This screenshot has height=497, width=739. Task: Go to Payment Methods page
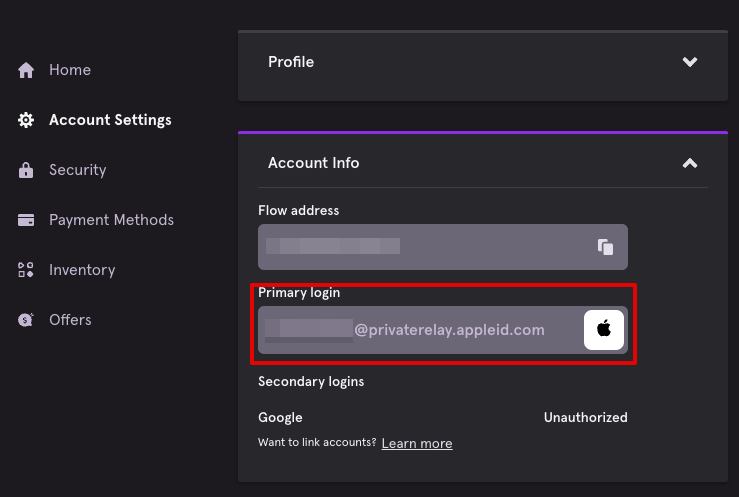point(111,220)
